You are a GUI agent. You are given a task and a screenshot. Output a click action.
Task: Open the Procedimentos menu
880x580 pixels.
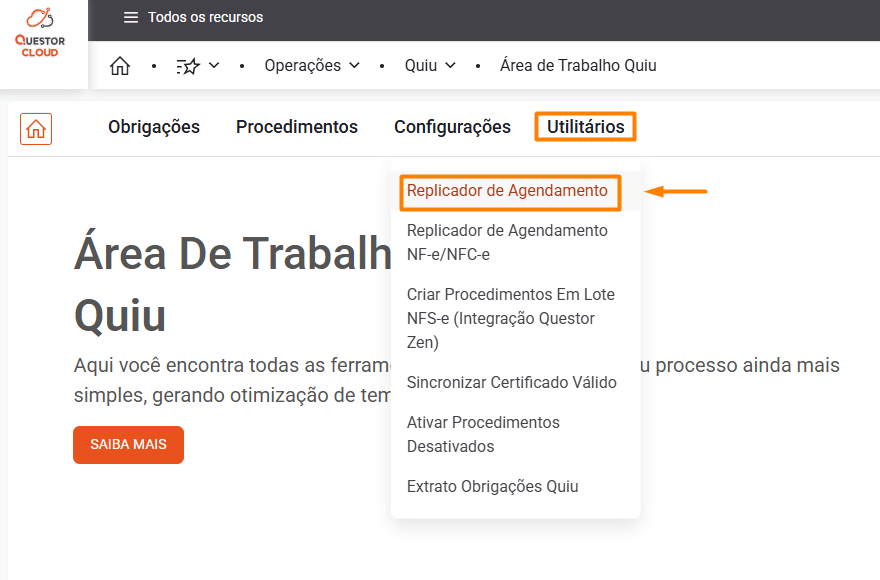click(297, 127)
